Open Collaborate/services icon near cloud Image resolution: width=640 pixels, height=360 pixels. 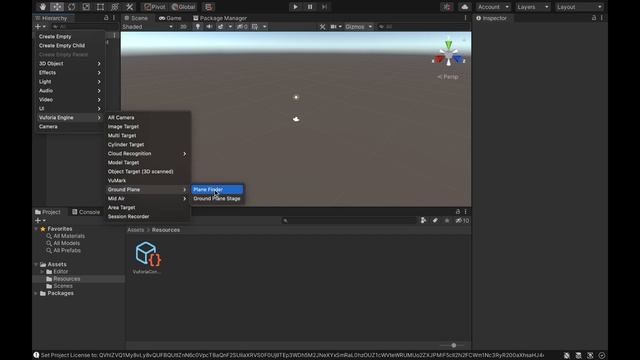pos(447,7)
